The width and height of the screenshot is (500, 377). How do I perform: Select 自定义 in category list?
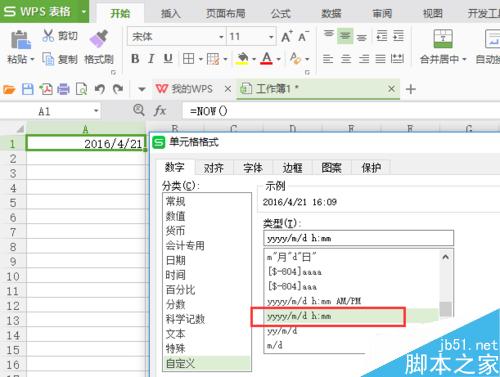point(207,363)
